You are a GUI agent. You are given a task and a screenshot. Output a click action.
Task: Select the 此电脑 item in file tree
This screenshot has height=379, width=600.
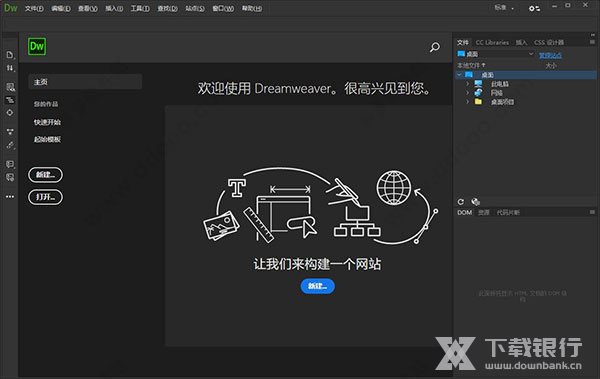tap(500, 84)
